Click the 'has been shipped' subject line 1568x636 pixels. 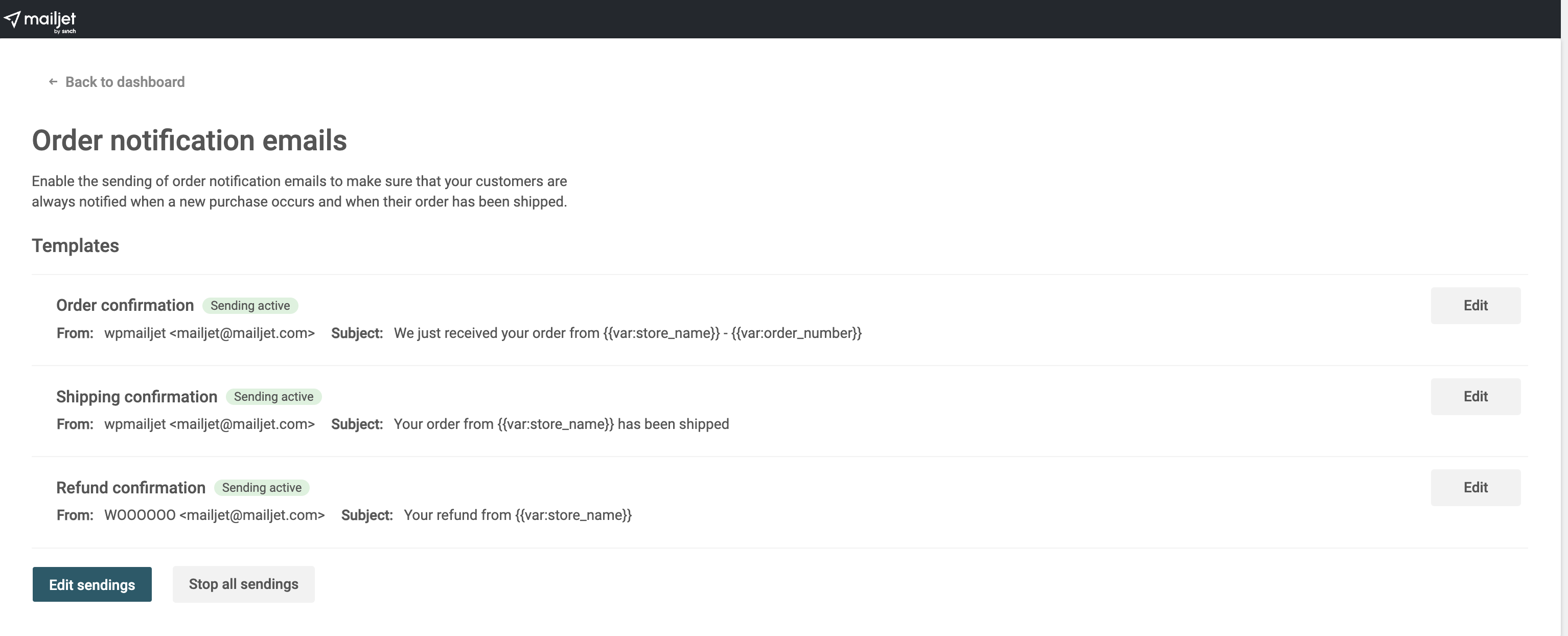pyautogui.click(x=561, y=424)
